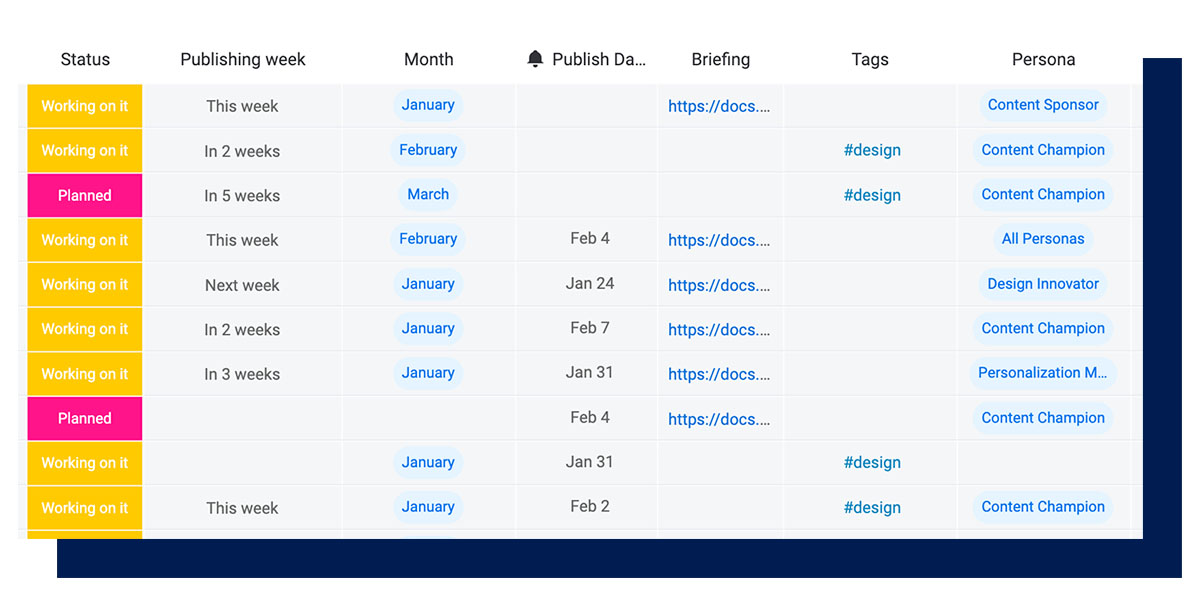1200x596 pixels.
Task: Click the 'In 5 weeks' publishing week cell
Action: [x=242, y=195]
